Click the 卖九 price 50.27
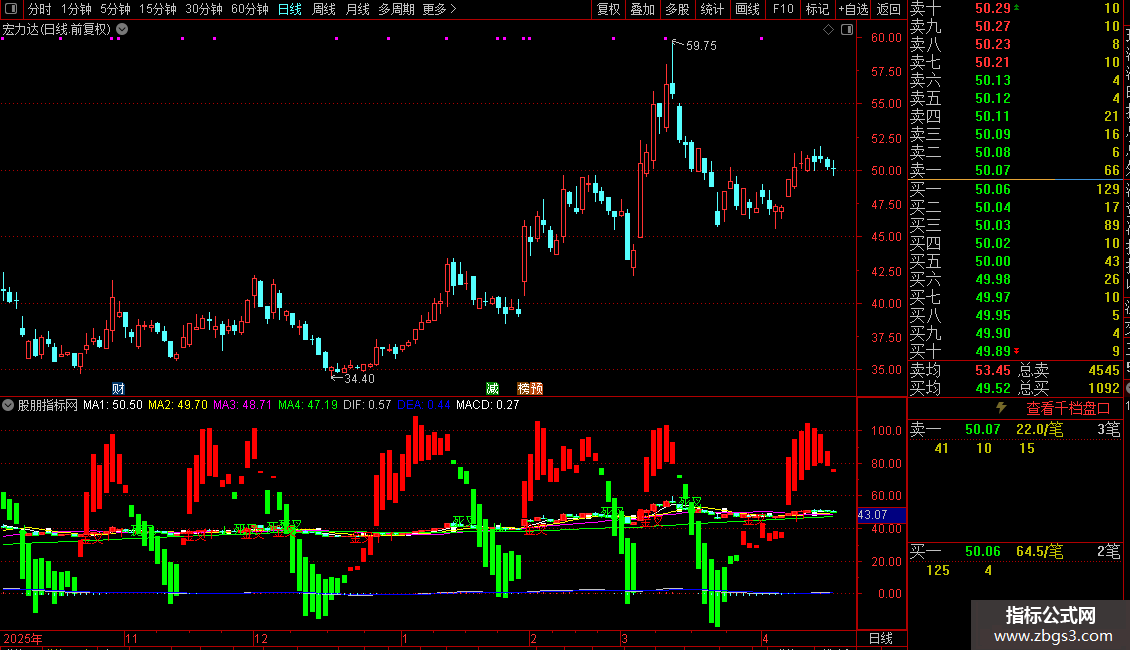 [x=992, y=26]
